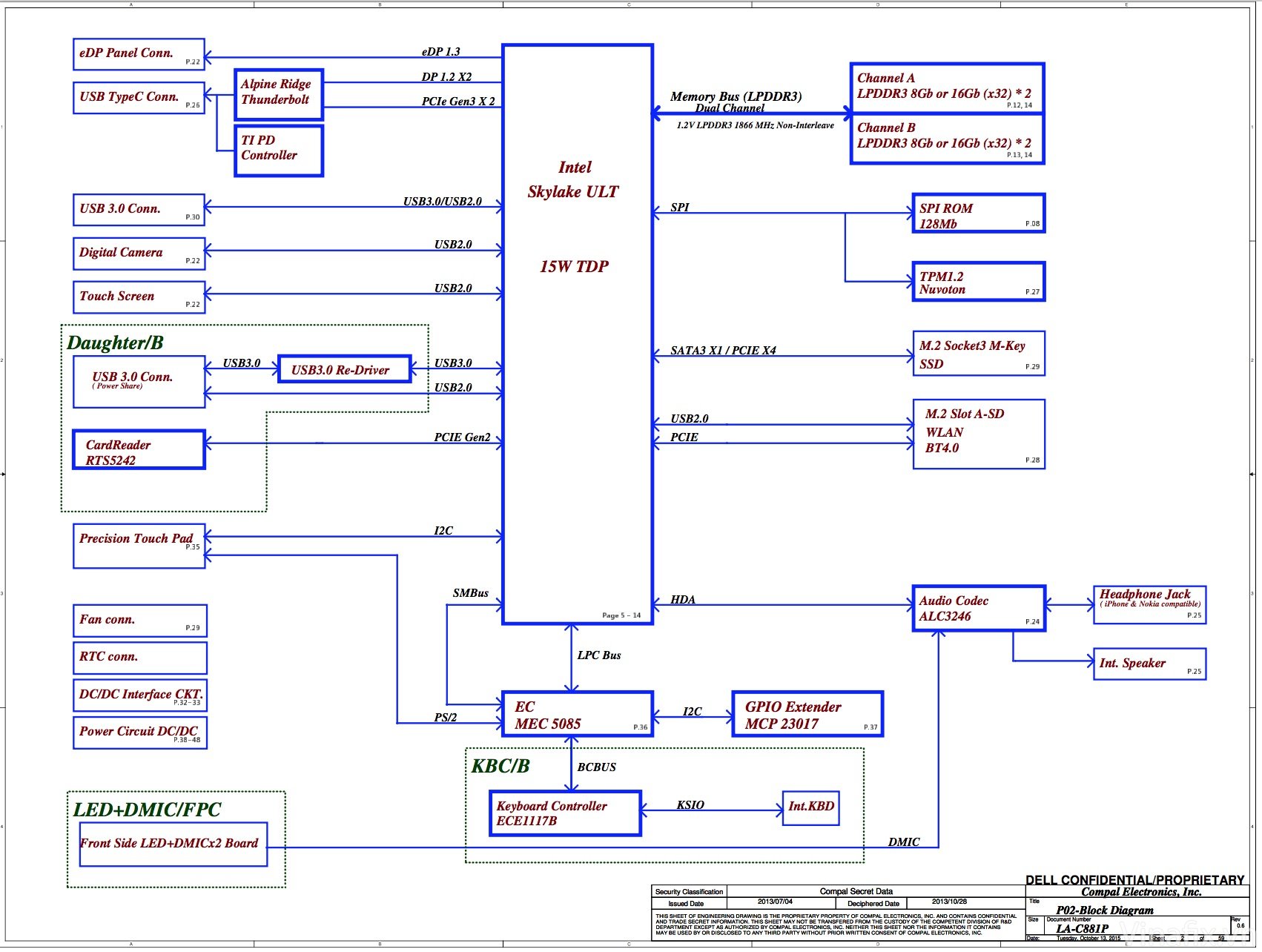Select the Fan conn. block
This screenshot has height=952, width=1262.
[x=139, y=621]
